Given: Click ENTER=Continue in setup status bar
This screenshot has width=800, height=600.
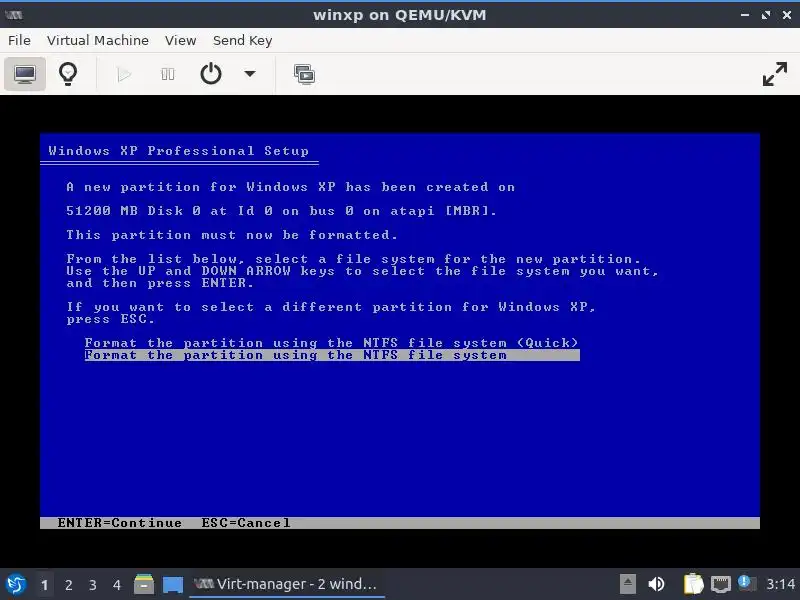Looking at the screenshot, I should 119,523.
